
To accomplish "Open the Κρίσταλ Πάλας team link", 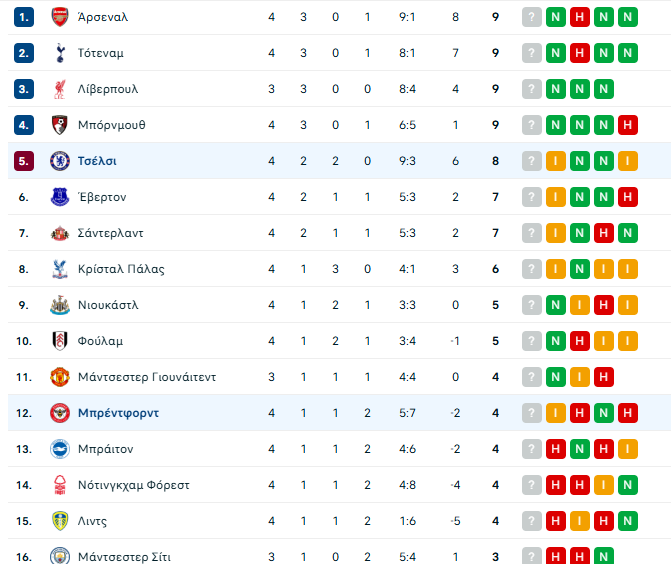I will [121, 269].
